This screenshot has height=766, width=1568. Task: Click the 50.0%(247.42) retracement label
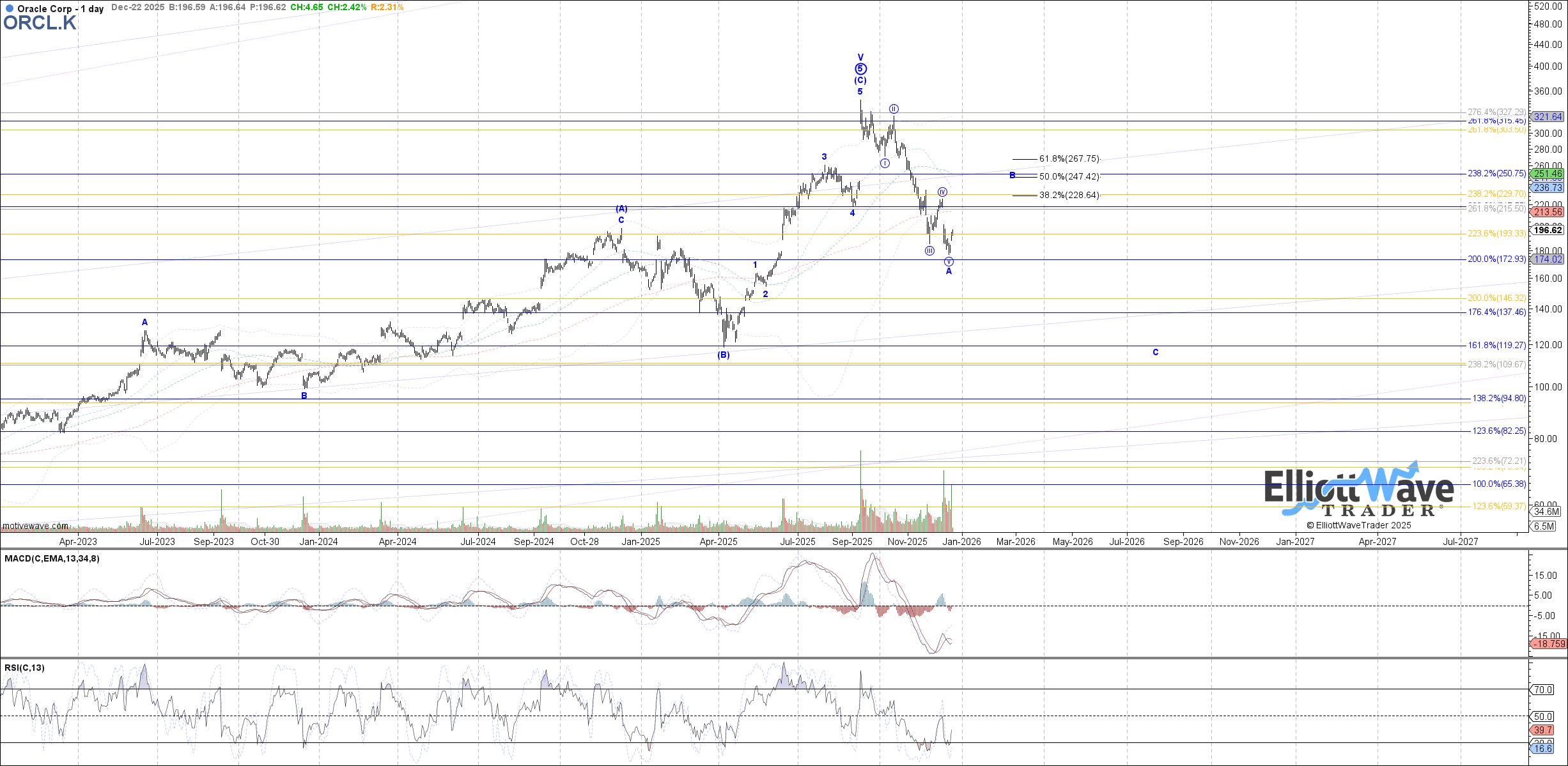click(x=1069, y=176)
